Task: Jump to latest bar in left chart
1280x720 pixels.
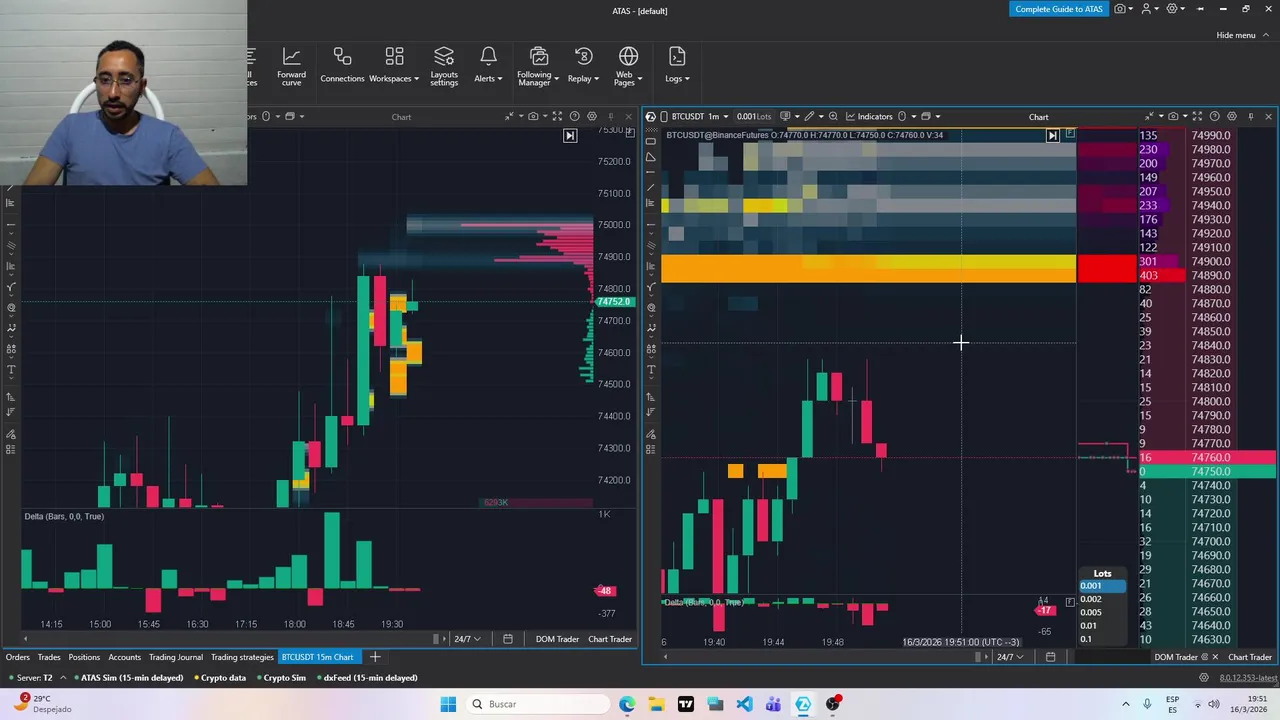Action: coord(570,136)
